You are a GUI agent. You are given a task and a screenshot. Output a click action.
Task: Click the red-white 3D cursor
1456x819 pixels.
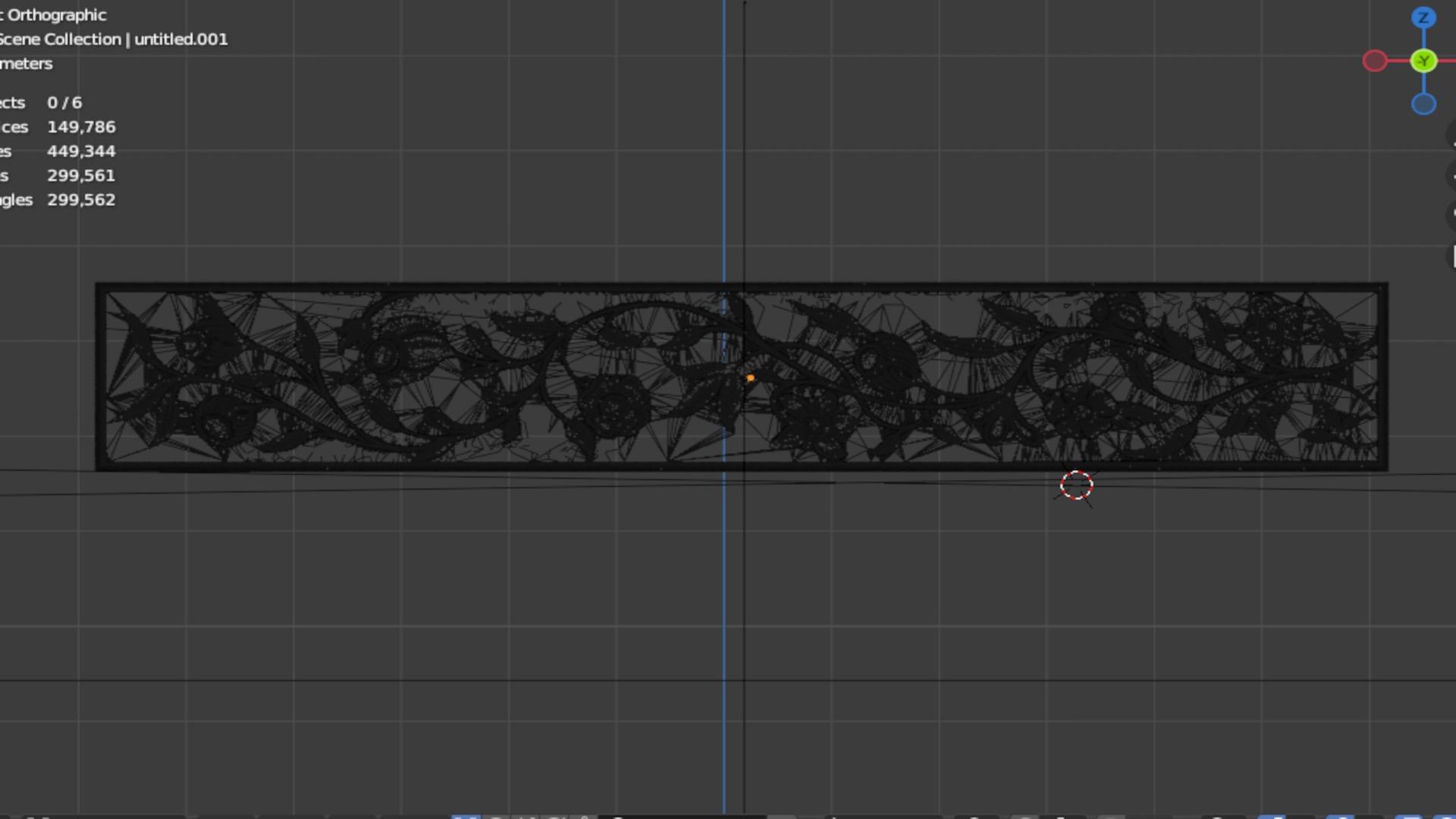click(1076, 485)
